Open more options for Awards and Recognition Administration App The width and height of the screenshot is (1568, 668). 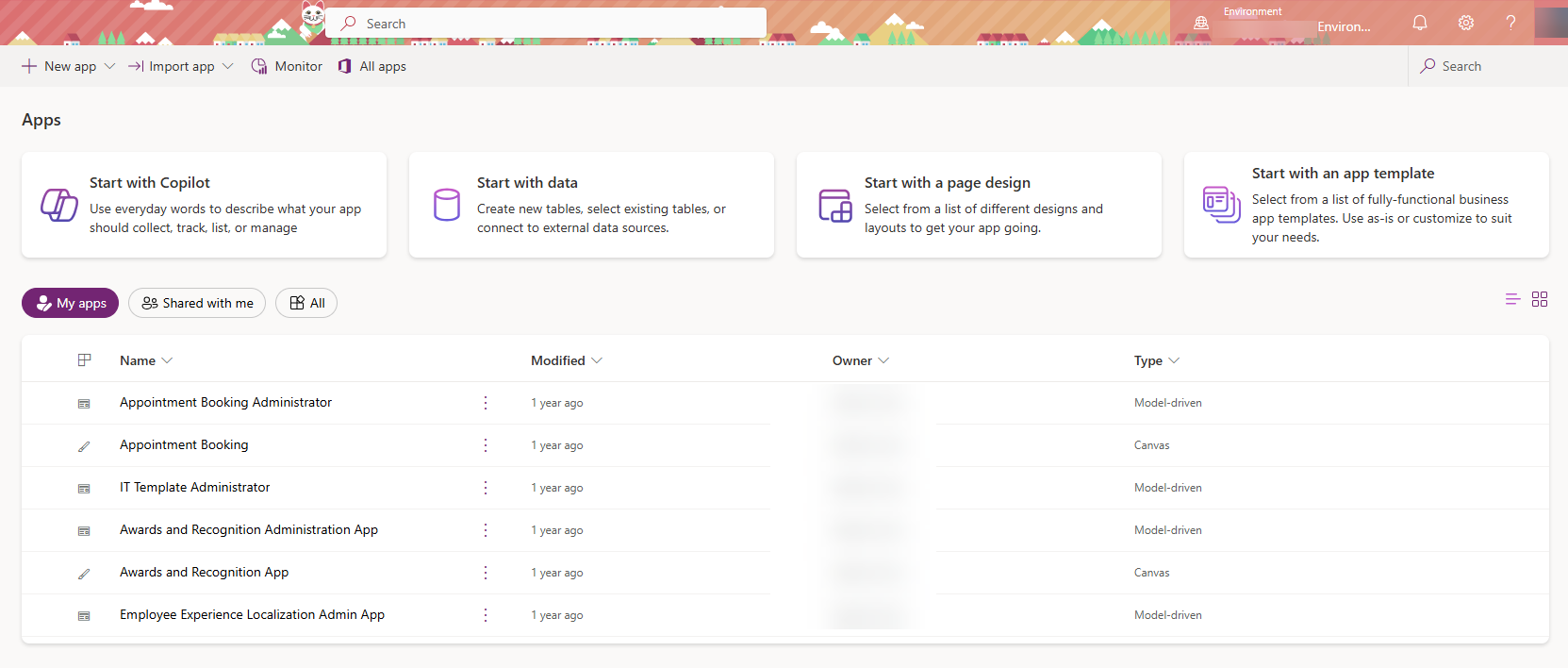[x=486, y=530]
